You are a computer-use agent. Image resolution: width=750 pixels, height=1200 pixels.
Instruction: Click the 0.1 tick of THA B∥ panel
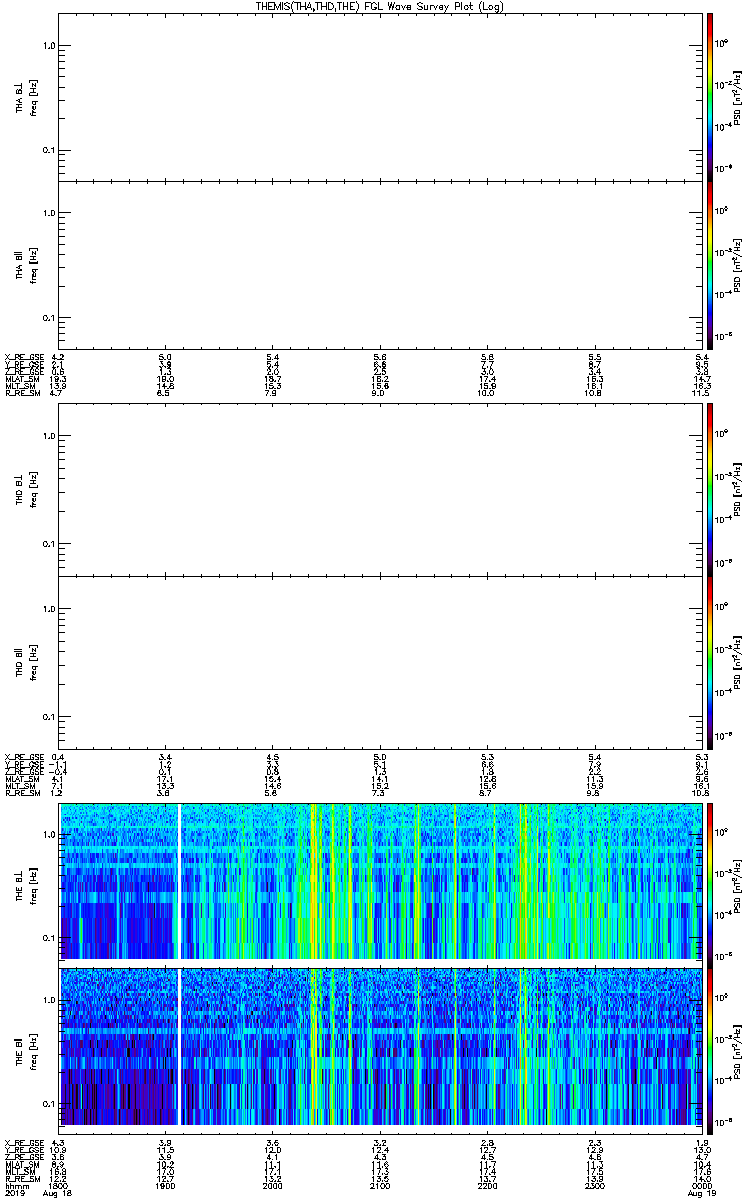pyautogui.click(x=48, y=318)
